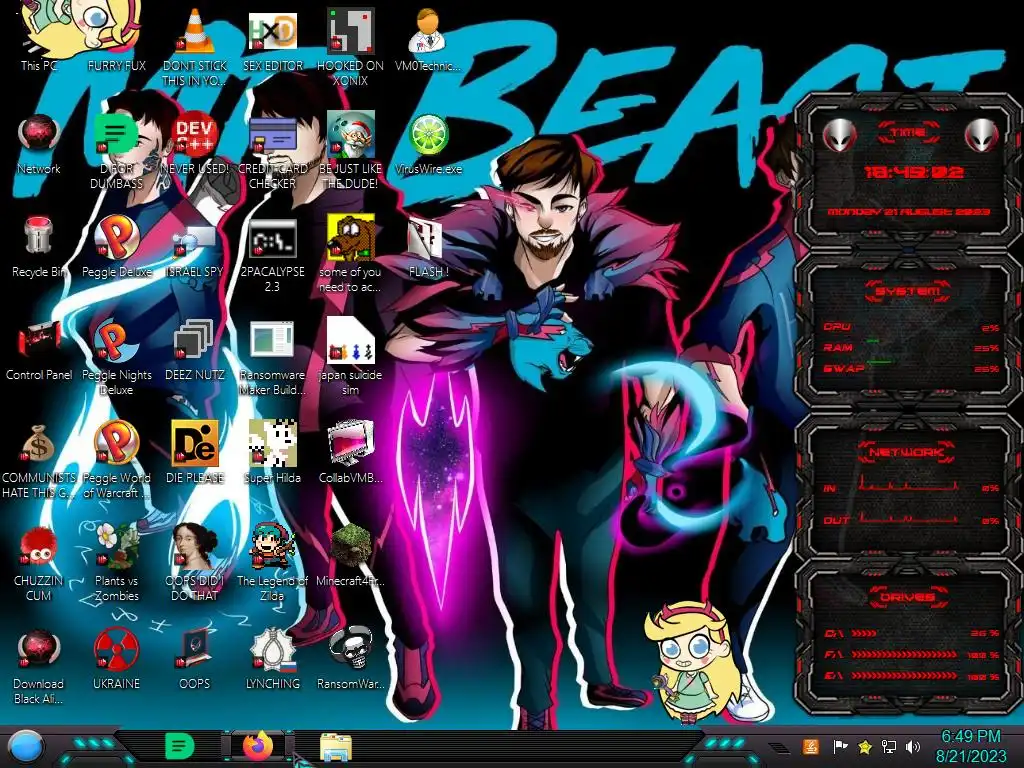
Task: Click the yellow star tray icon
Action: 865,746
